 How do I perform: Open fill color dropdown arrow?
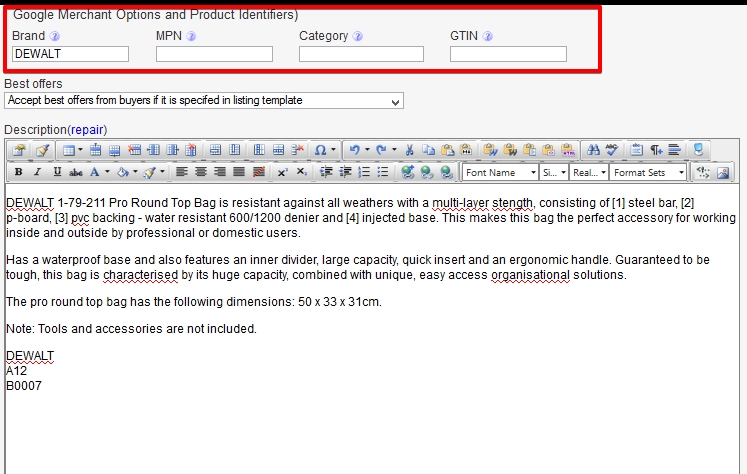[x=135, y=172]
